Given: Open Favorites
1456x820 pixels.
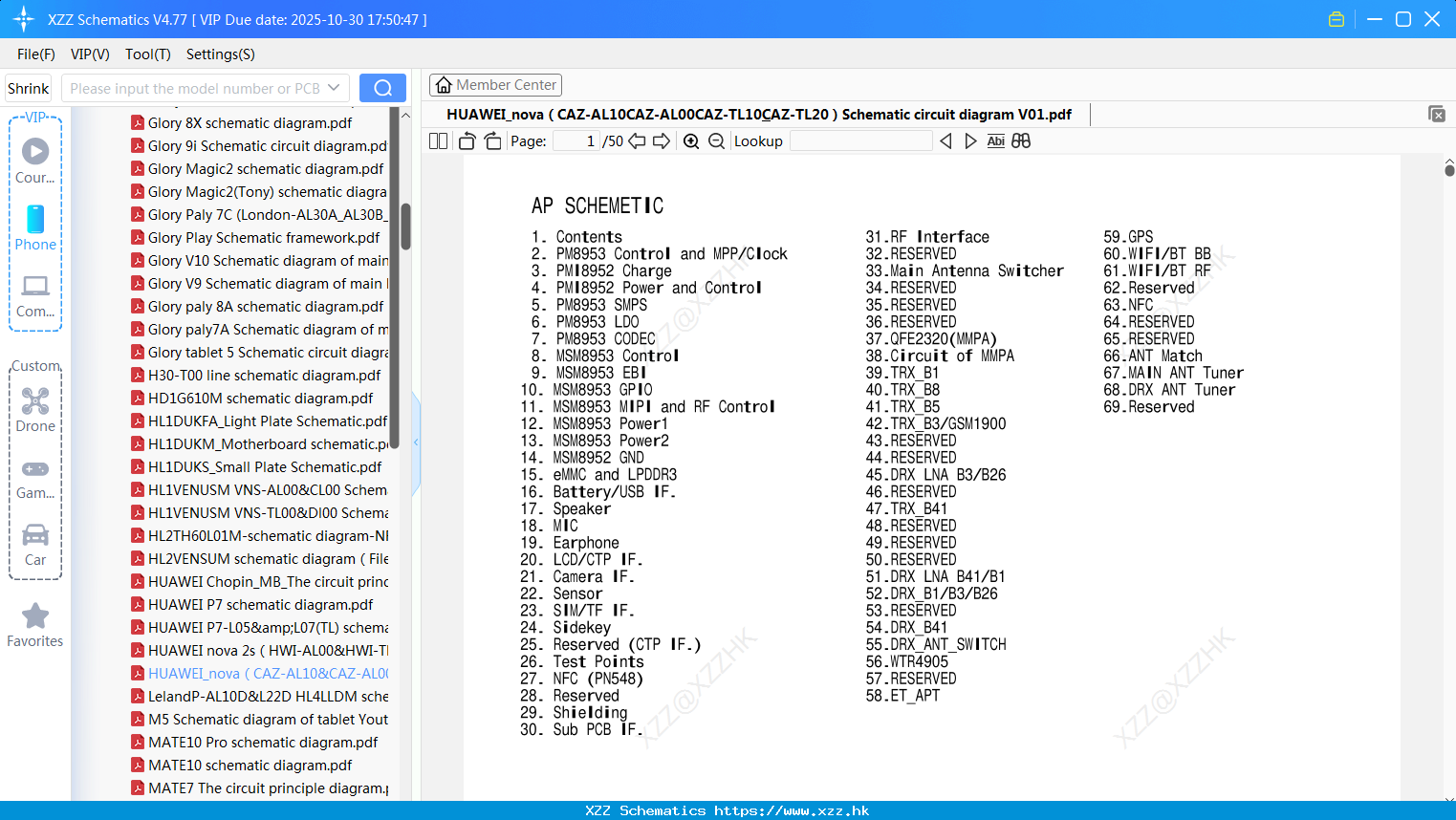Looking at the screenshot, I should 35,625.
